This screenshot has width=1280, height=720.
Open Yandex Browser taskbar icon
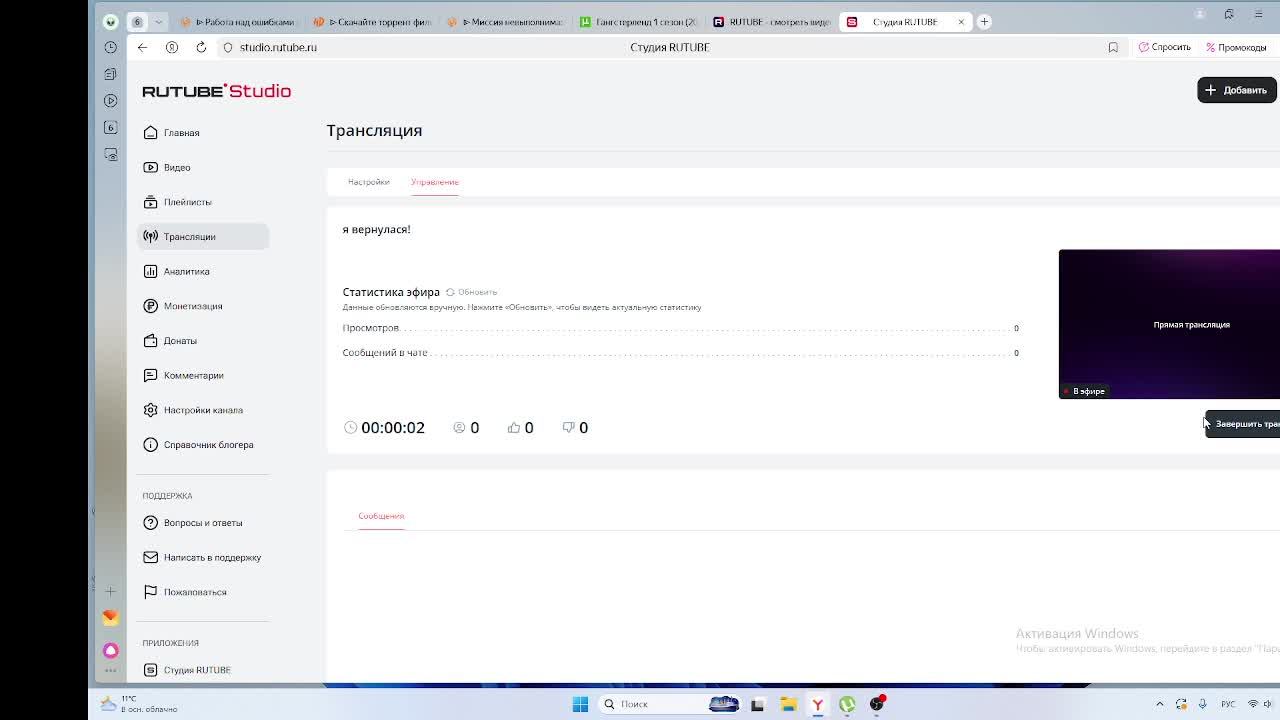[817, 704]
